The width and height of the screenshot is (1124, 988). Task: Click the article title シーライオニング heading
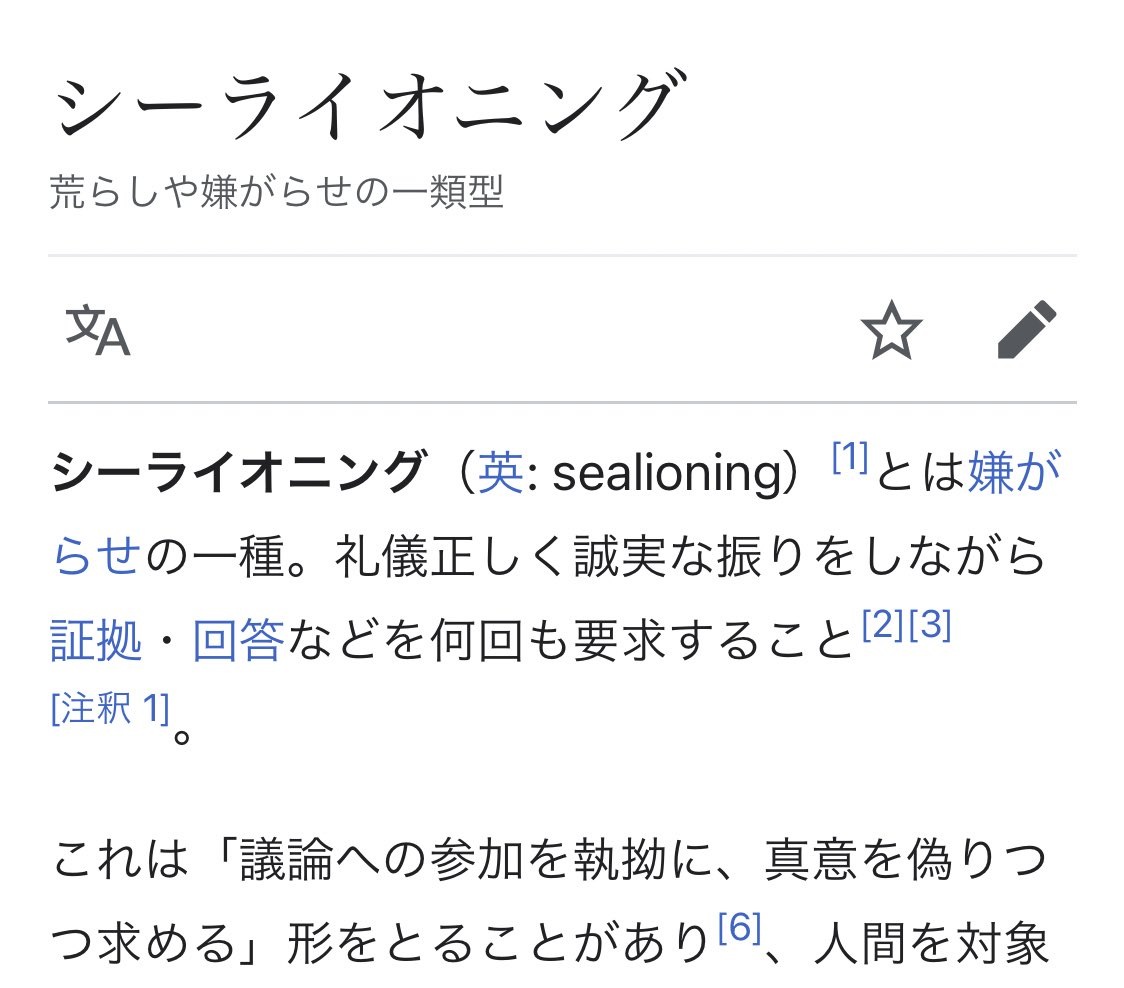pyautogui.click(x=370, y=104)
